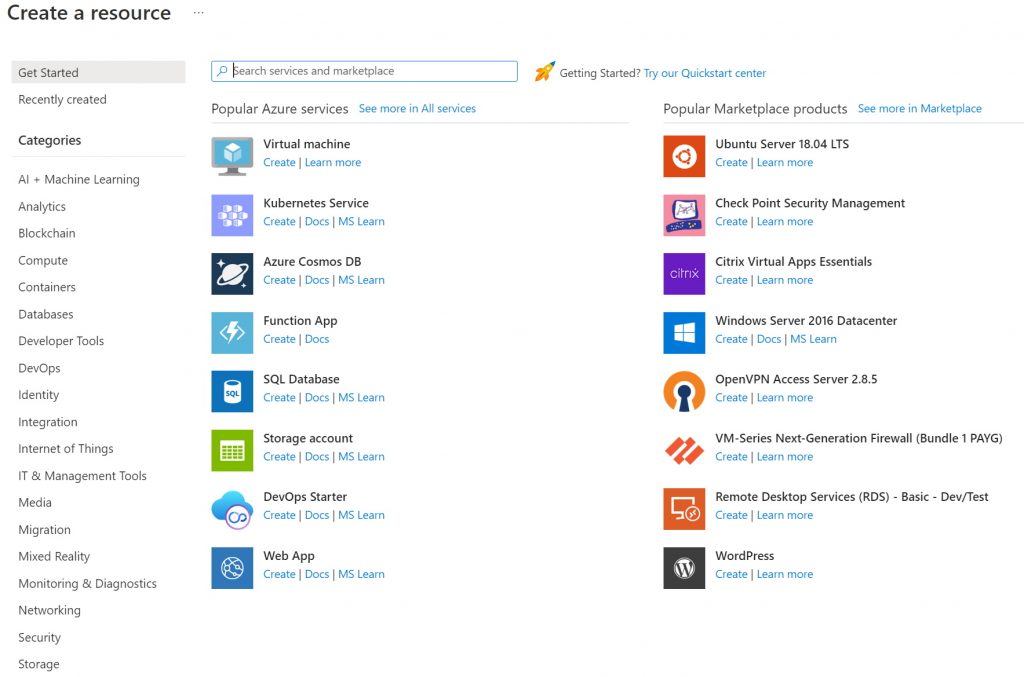Screen dimensions: 1024x677
Task: Focus the Search services and marketplace field
Action: [x=364, y=71]
